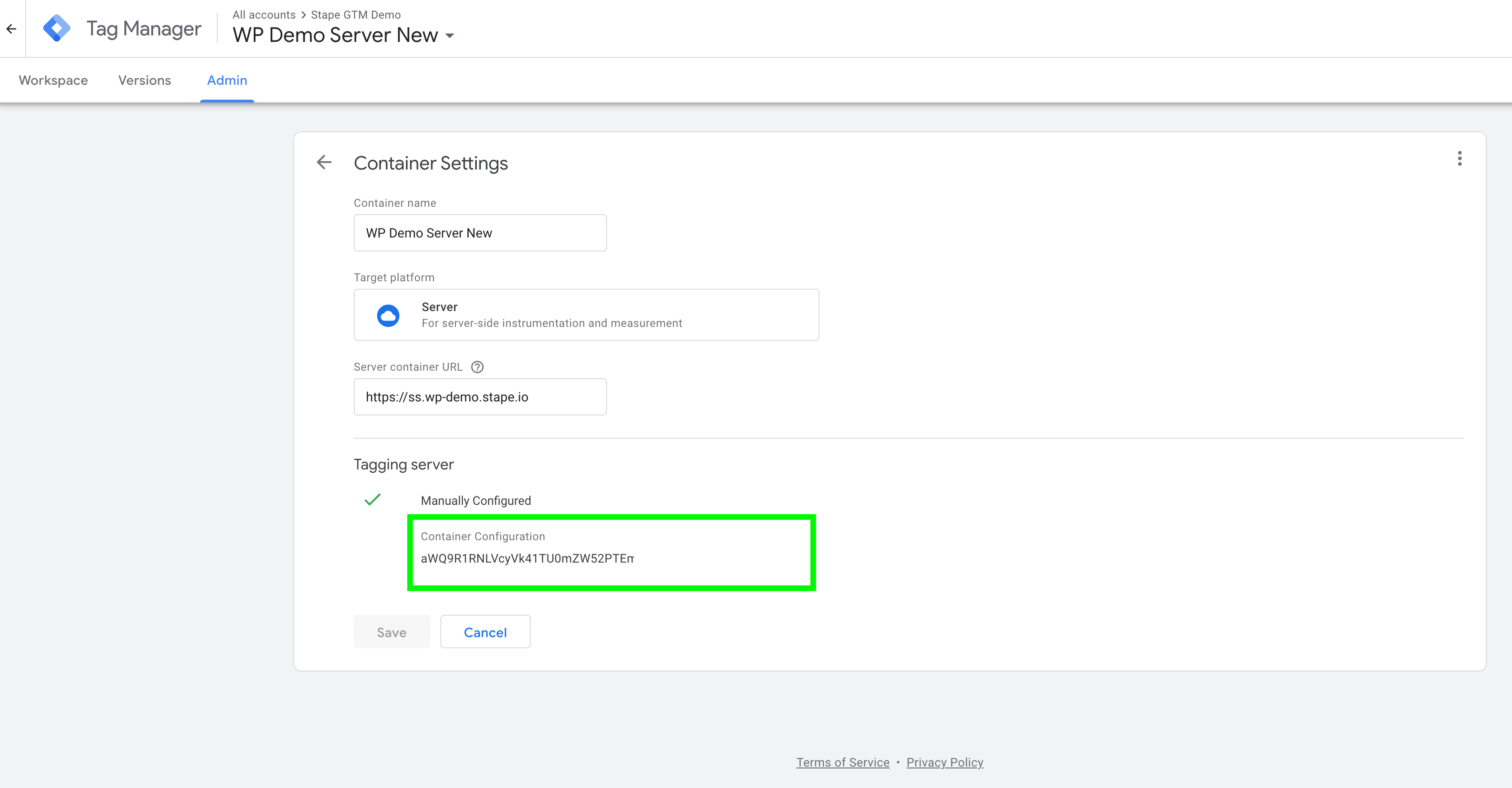Click the All accounts breadcrumb
1512x788 pixels.
pyautogui.click(x=263, y=15)
